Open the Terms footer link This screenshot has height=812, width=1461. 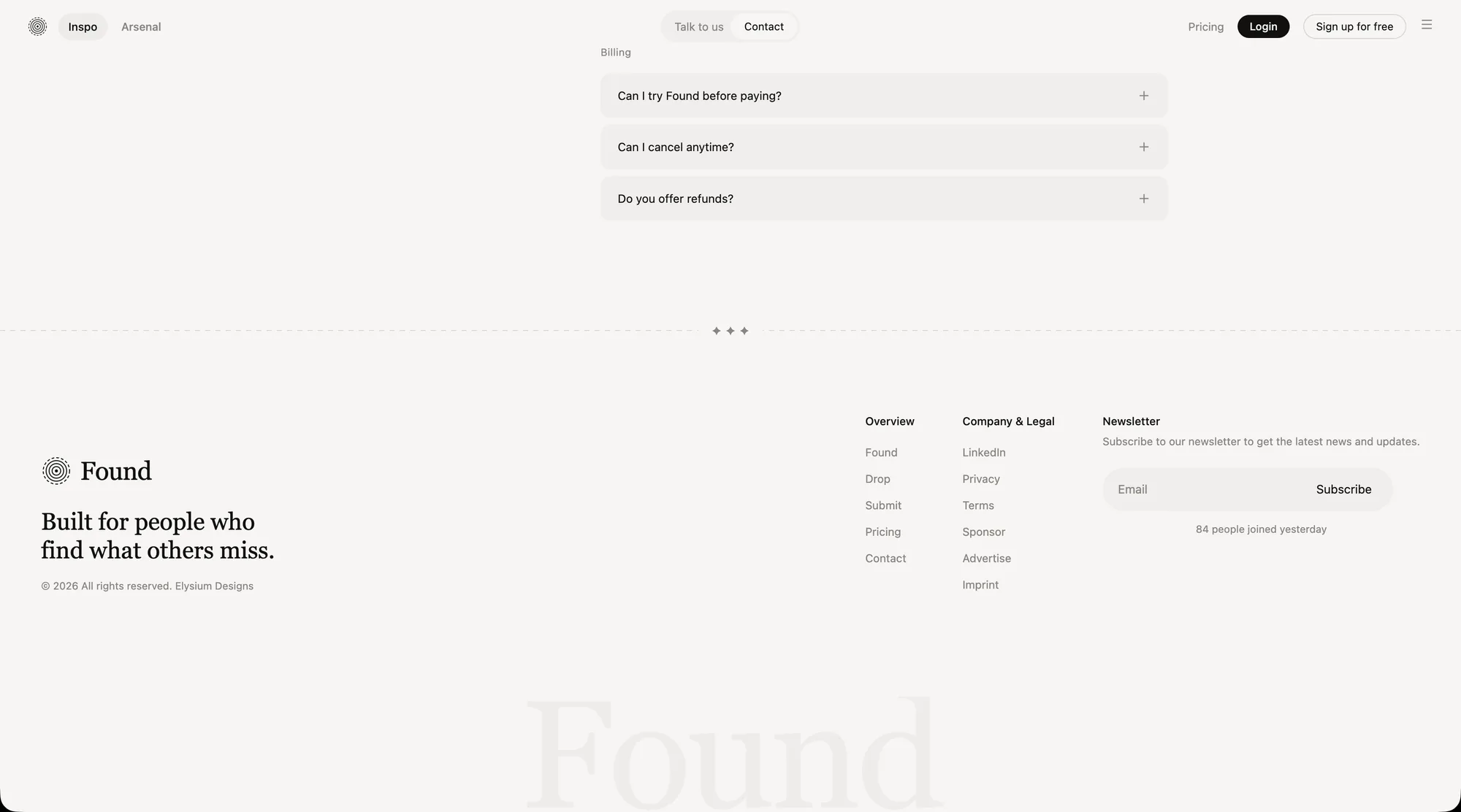pos(978,505)
